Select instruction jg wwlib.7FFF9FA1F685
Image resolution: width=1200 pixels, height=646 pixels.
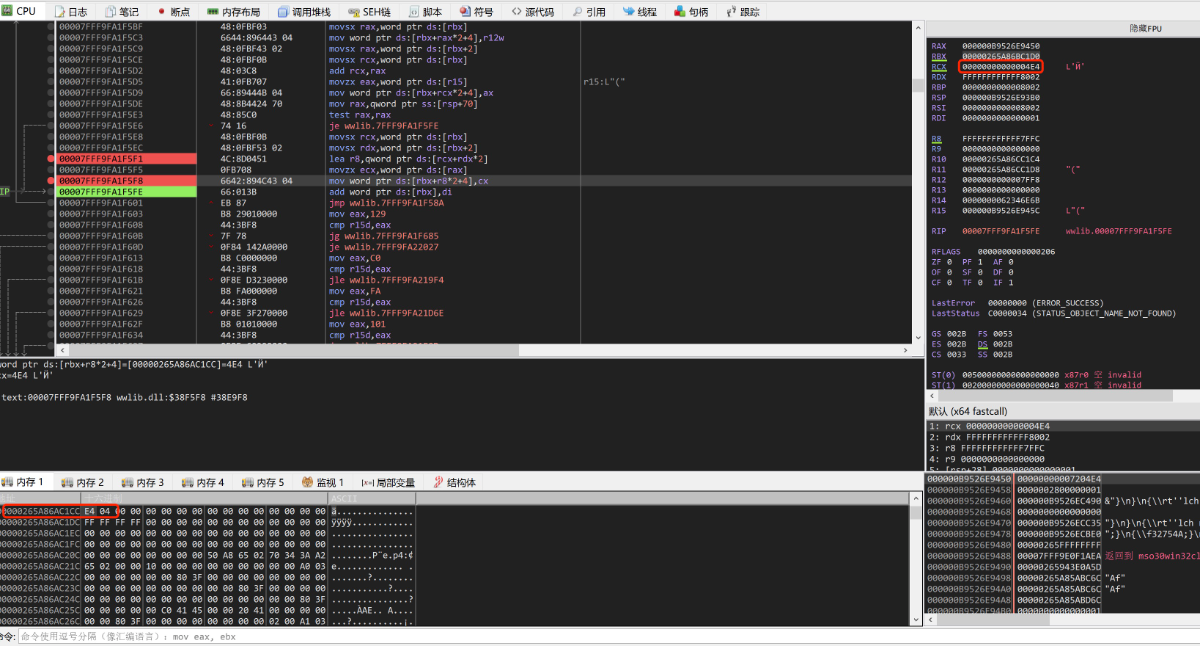tap(384, 235)
